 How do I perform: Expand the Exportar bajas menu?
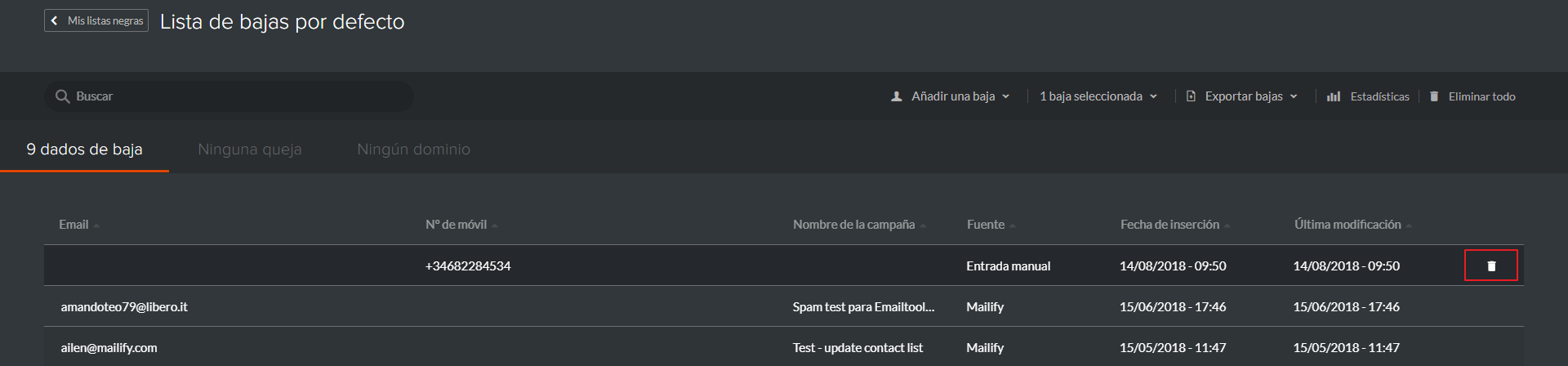click(x=1242, y=96)
